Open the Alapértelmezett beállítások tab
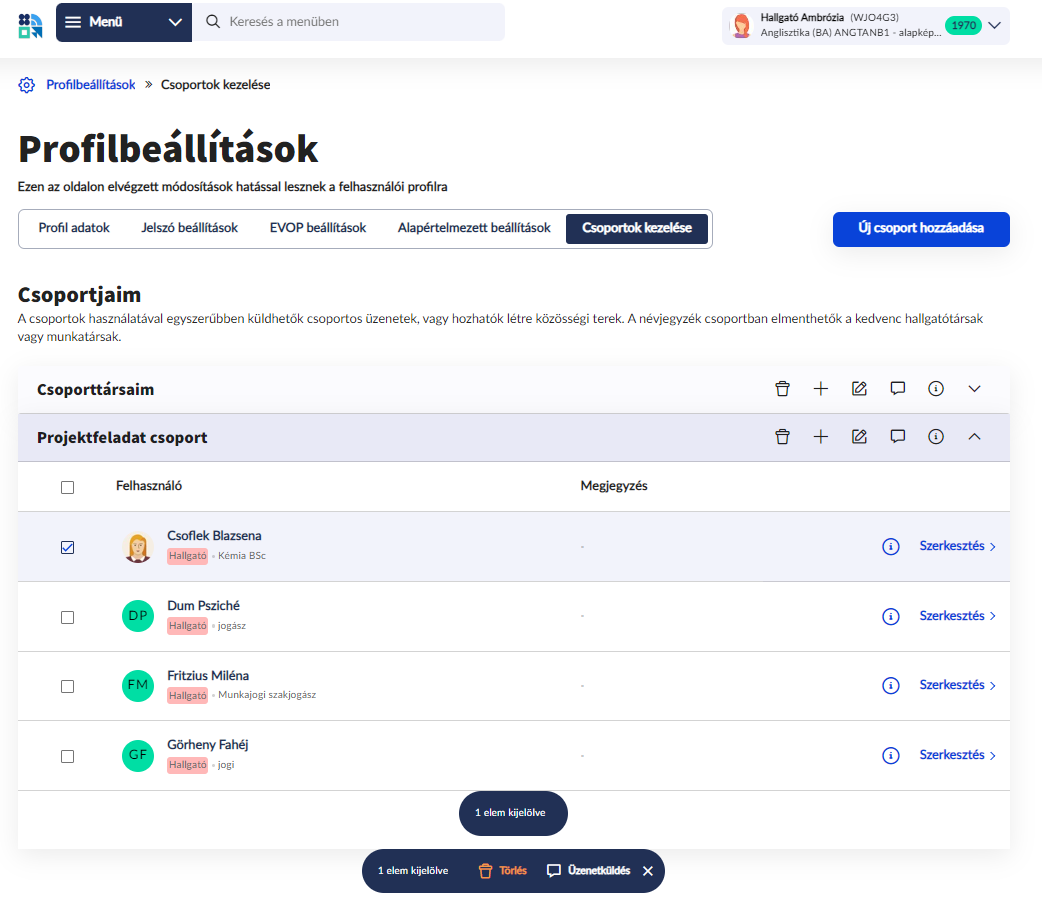Viewport: 1042px width, 898px height. click(x=474, y=228)
